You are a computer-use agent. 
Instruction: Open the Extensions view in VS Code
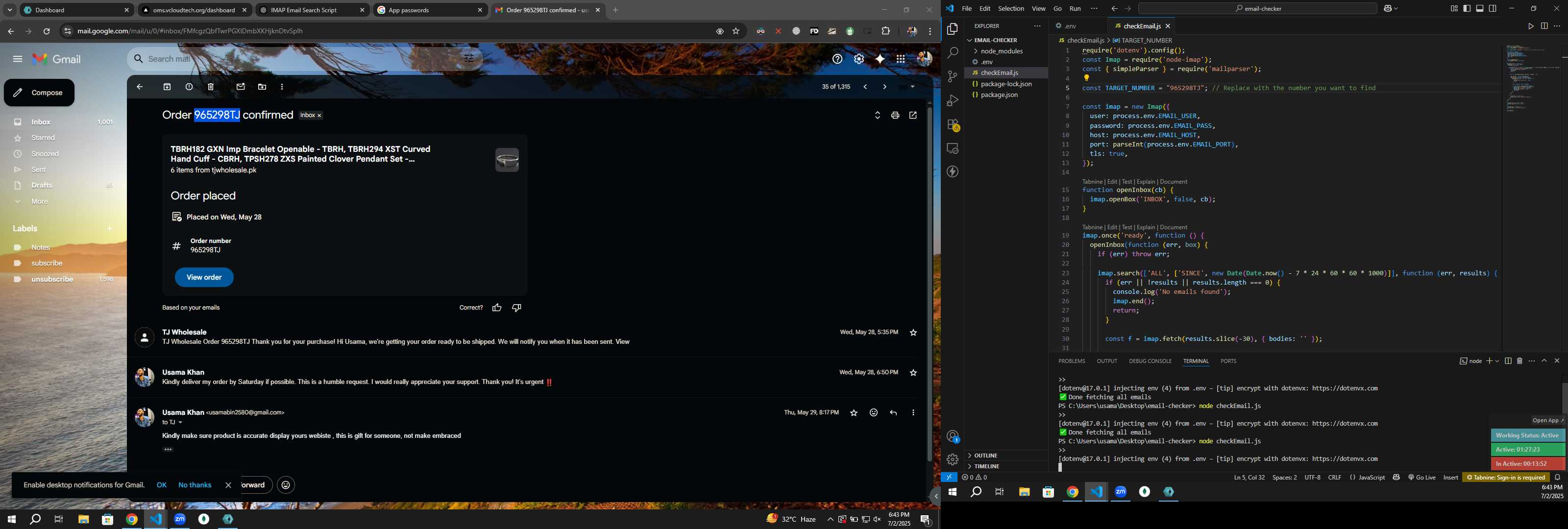click(953, 125)
